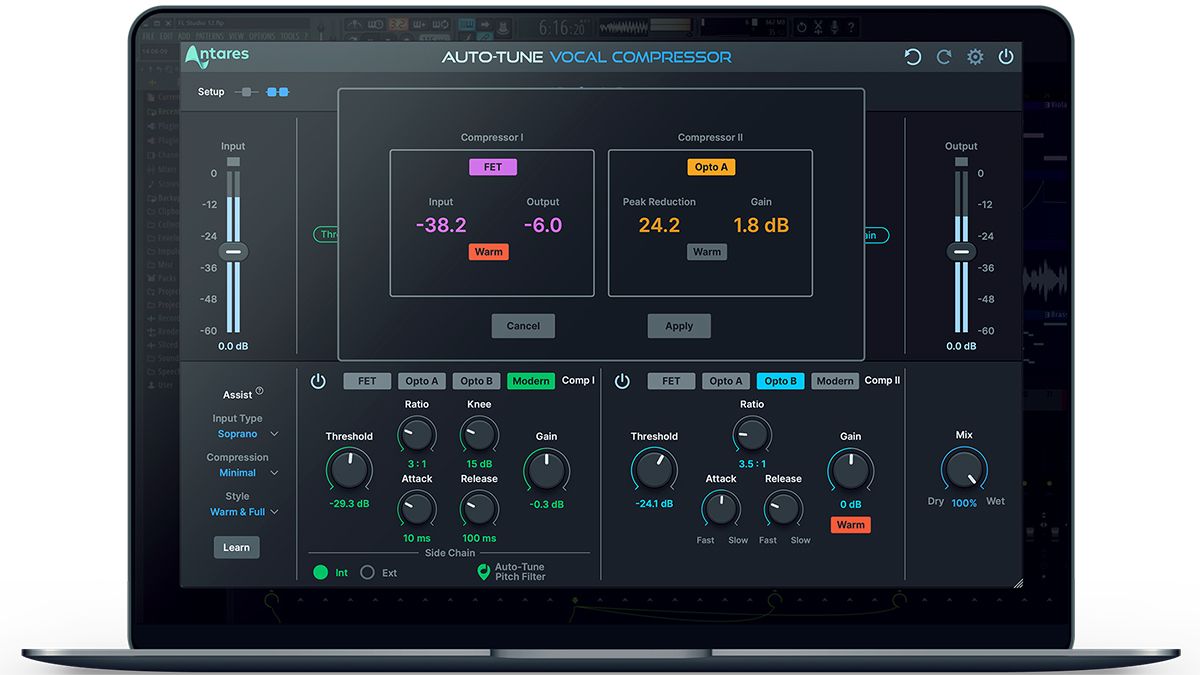
Task: Select the Opto B tab for Comp I
Action: 477,381
